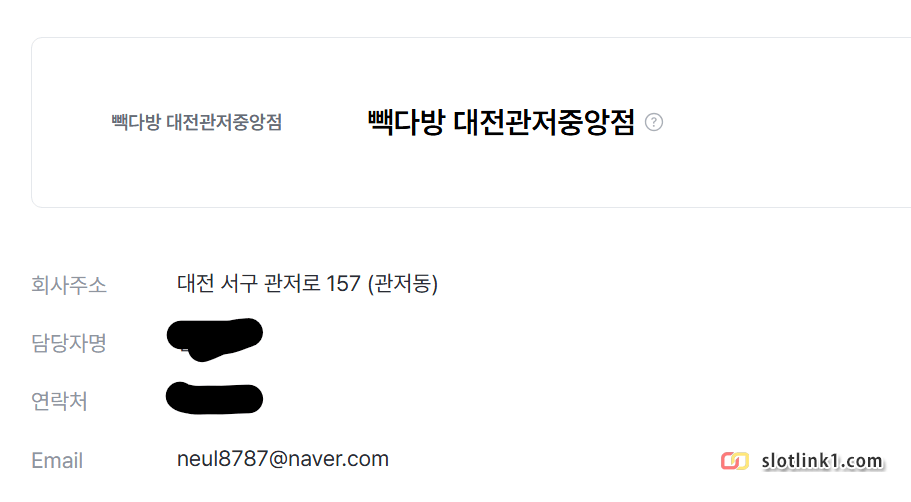911x502 pixels.
Task: Click the slotlink chain logo icon
Action: [x=735, y=461]
